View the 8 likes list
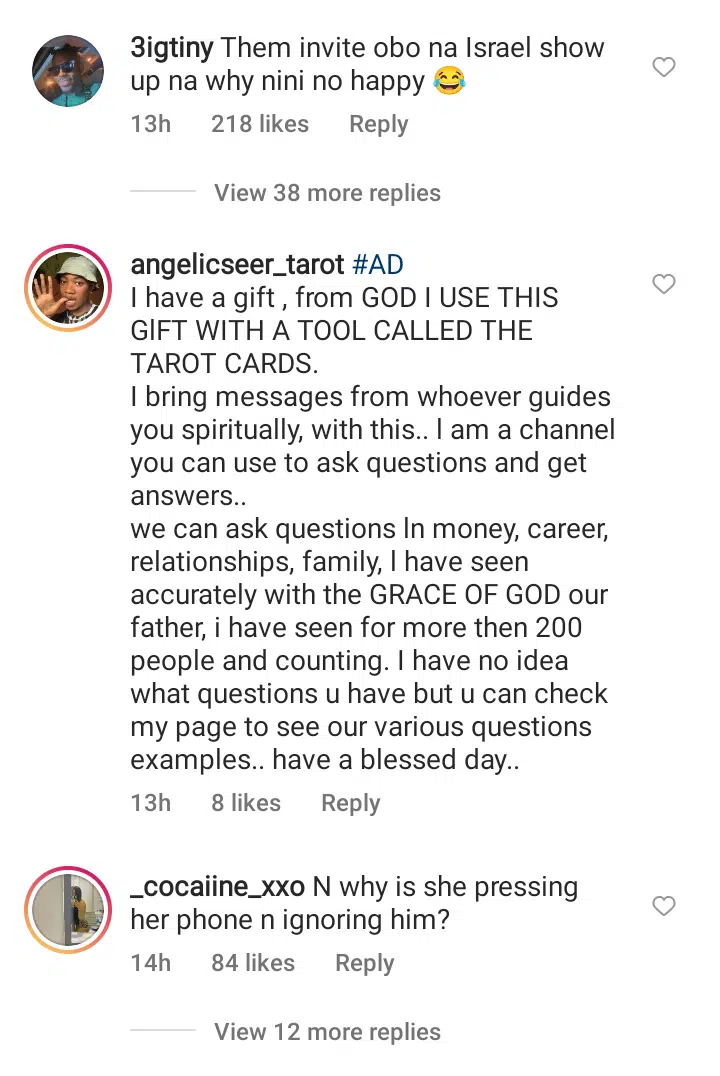 pyautogui.click(x=246, y=803)
